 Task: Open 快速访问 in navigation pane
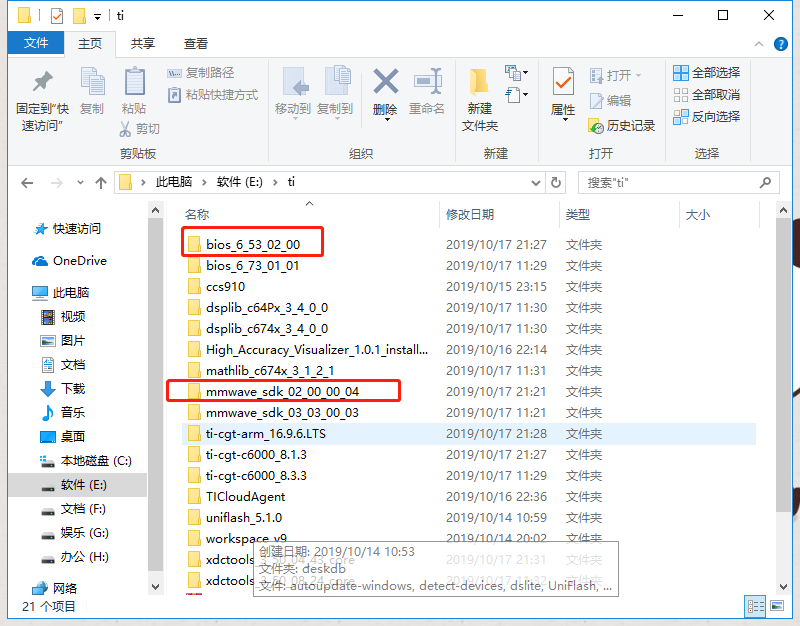(77, 229)
